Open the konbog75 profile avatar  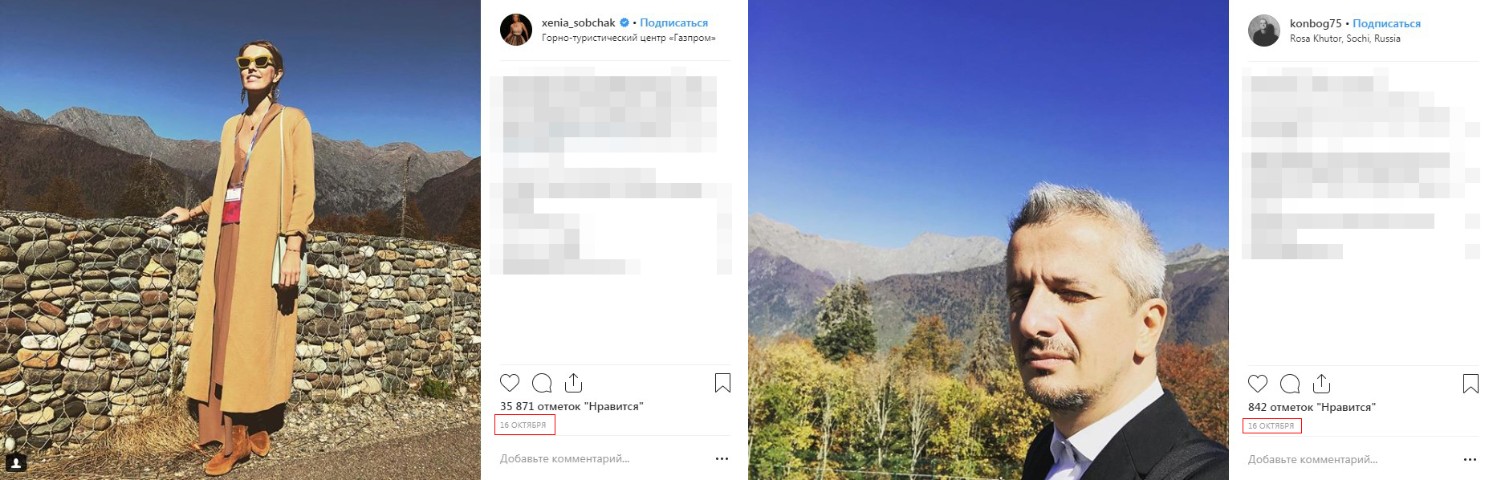[x=1264, y=30]
